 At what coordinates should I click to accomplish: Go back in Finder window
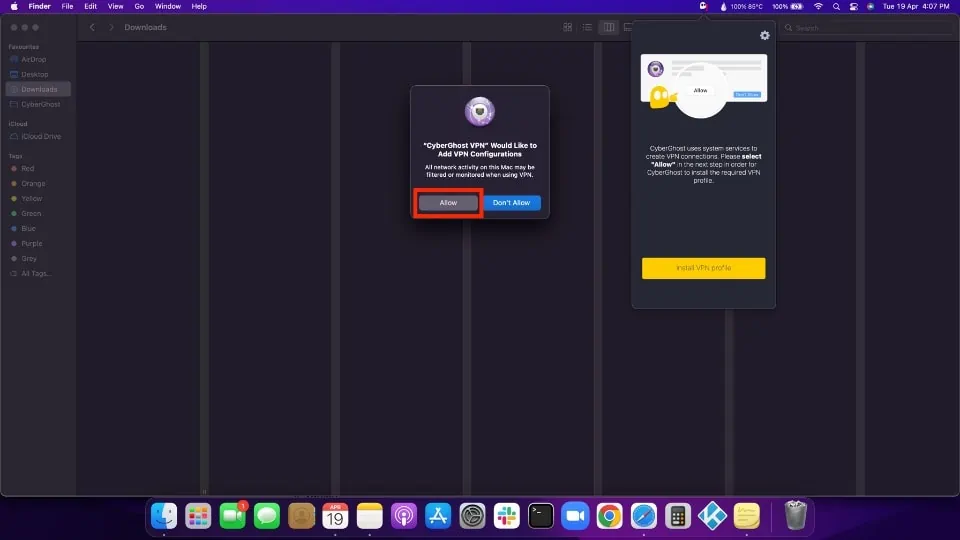[92, 28]
